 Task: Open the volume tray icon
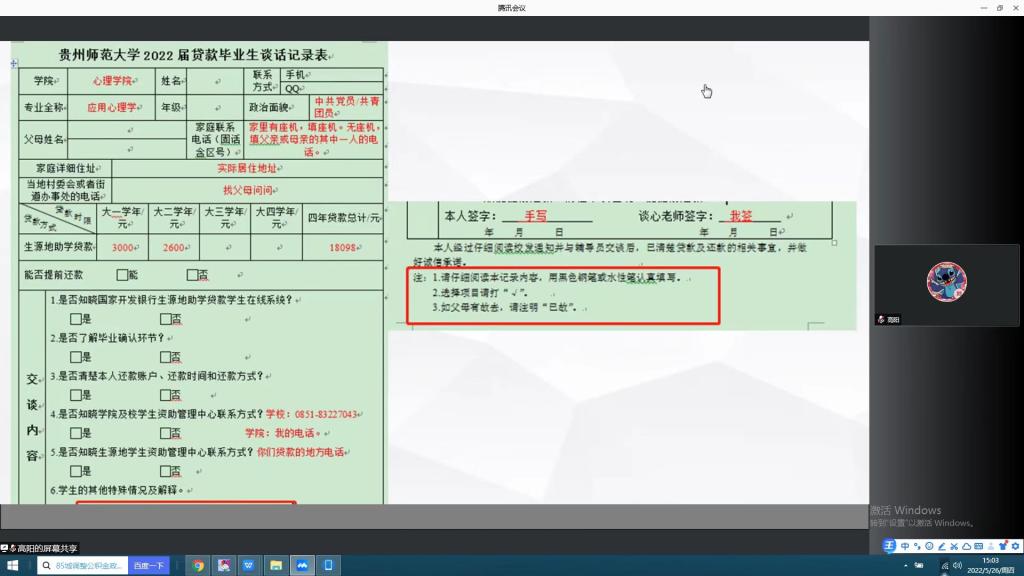[x=957, y=566]
